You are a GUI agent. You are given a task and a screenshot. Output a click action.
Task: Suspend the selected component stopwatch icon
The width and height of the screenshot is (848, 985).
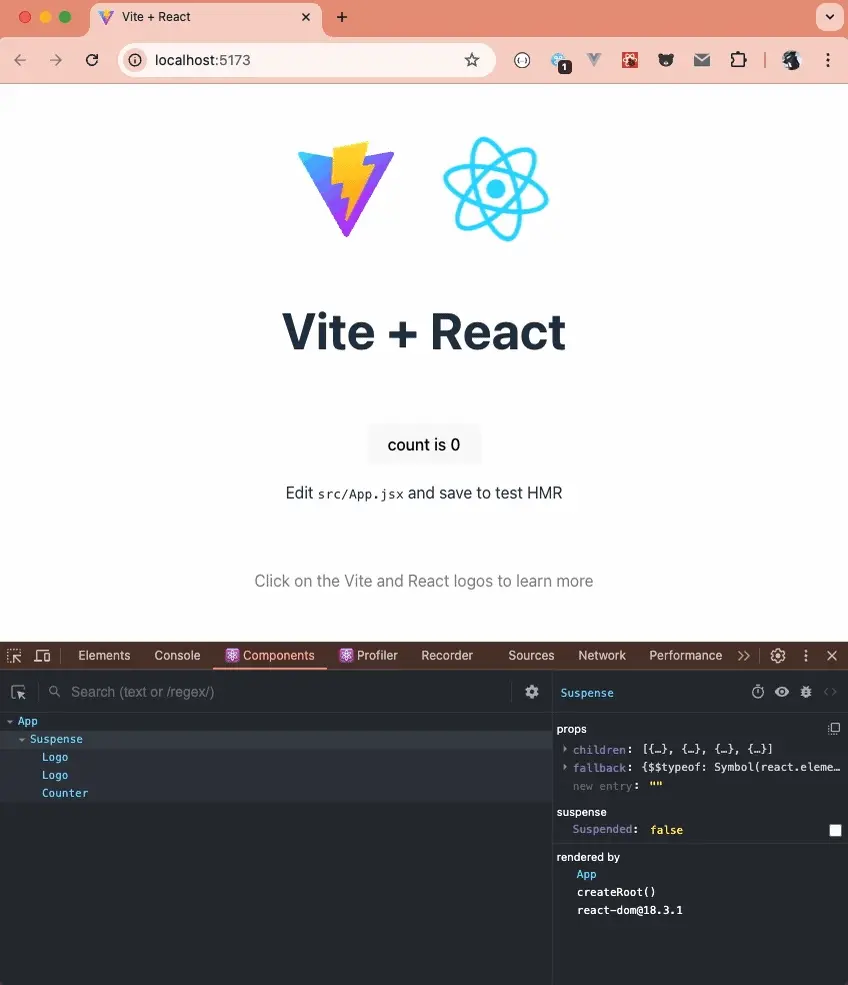coord(758,692)
